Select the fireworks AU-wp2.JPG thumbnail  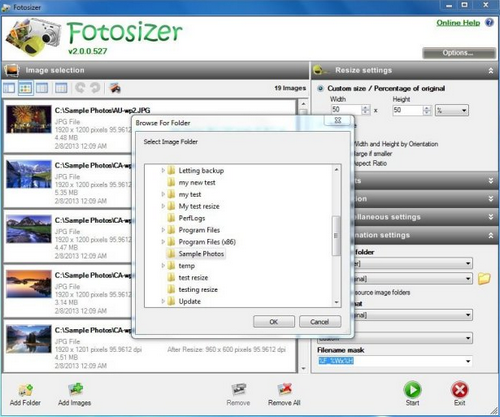(x=29, y=119)
